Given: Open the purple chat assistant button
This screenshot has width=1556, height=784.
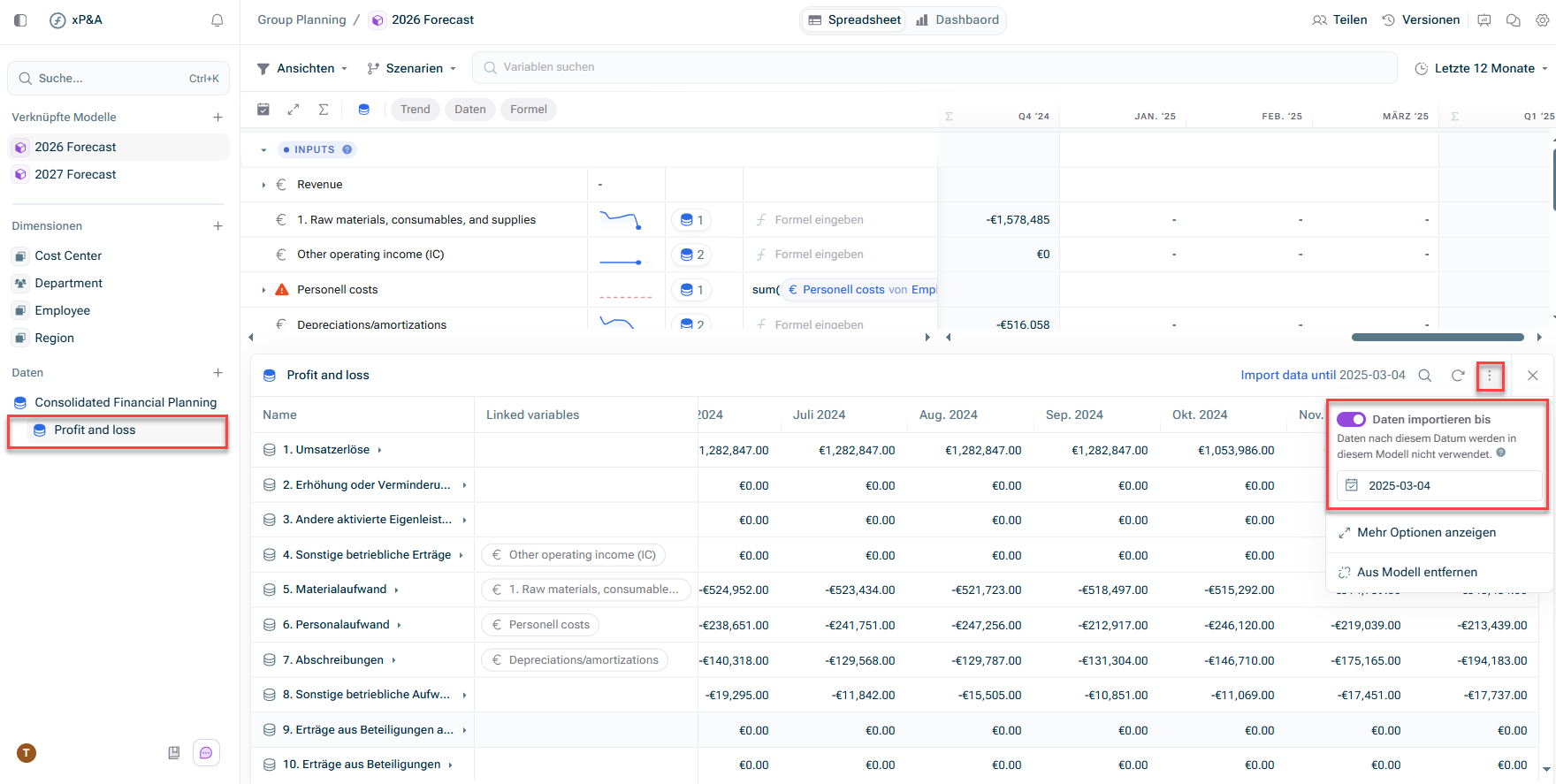Looking at the screenshot, I should click(x=206, y=753).
